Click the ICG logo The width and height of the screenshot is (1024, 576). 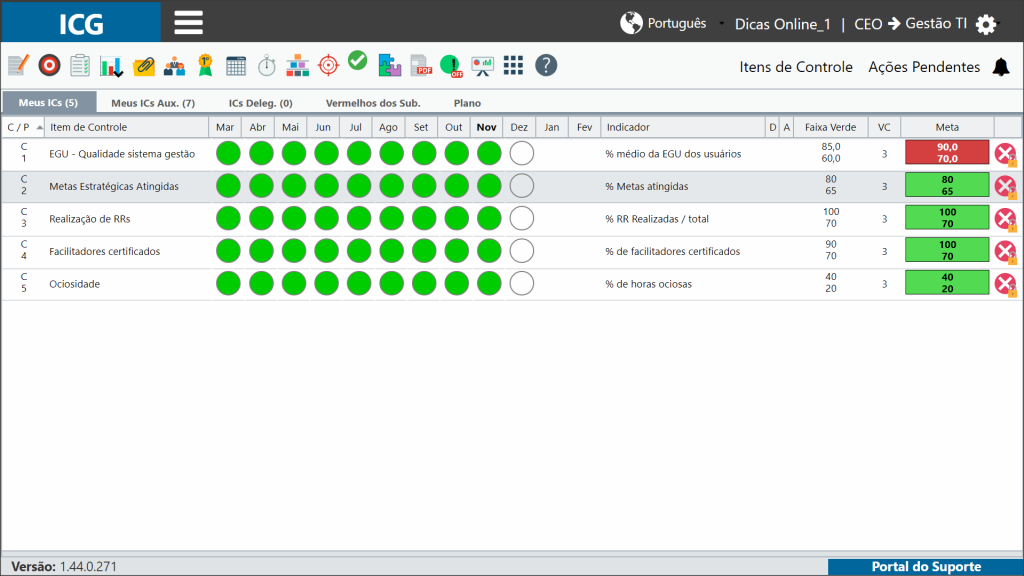(x=81, y=24)
